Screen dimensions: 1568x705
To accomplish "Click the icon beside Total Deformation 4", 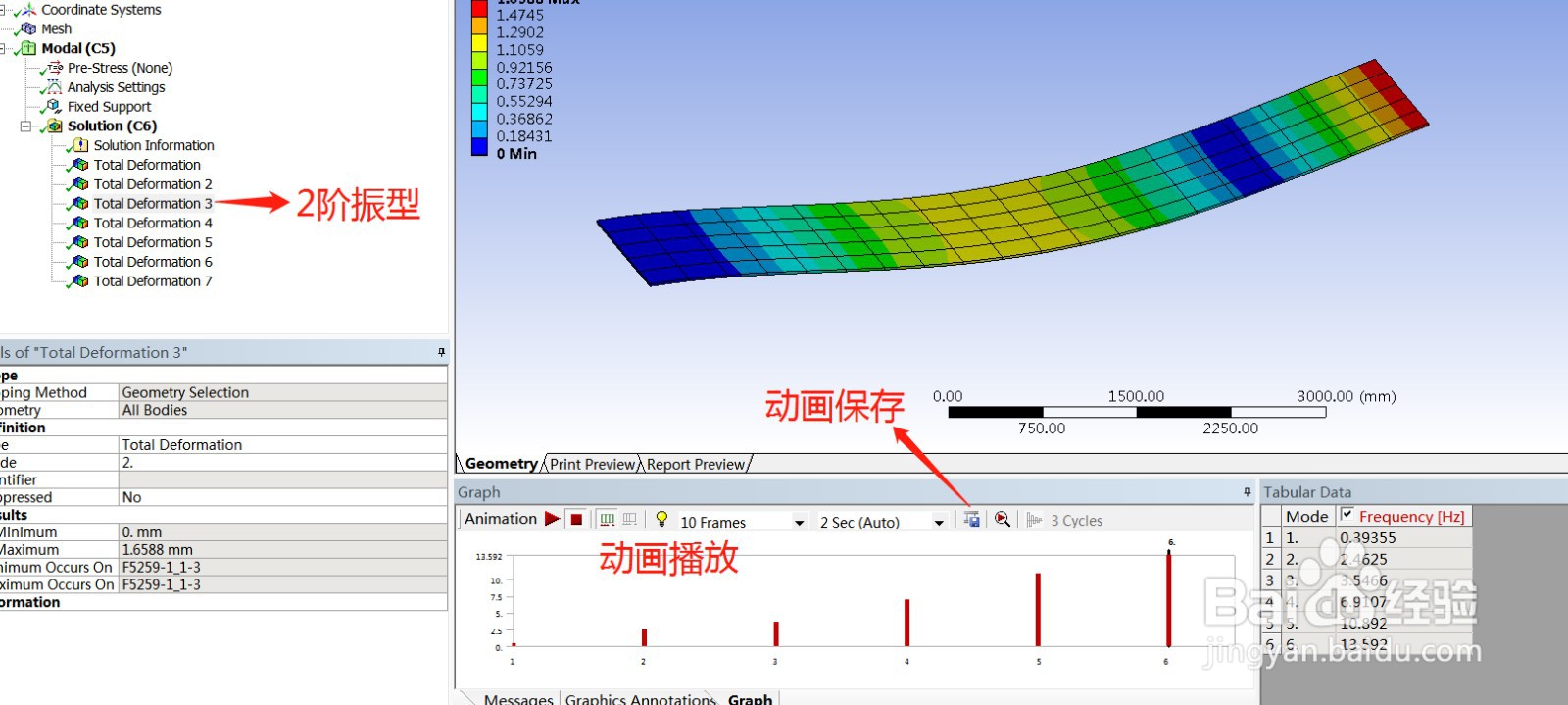I will pyautogui.click(x=81, y=223).
